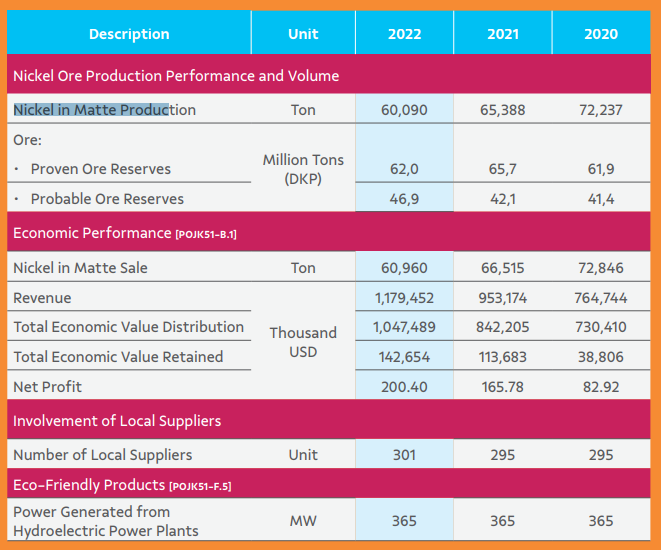The image size is (661, 550).
Task: Click the Description column header
Action: click(x=129, y=34)
